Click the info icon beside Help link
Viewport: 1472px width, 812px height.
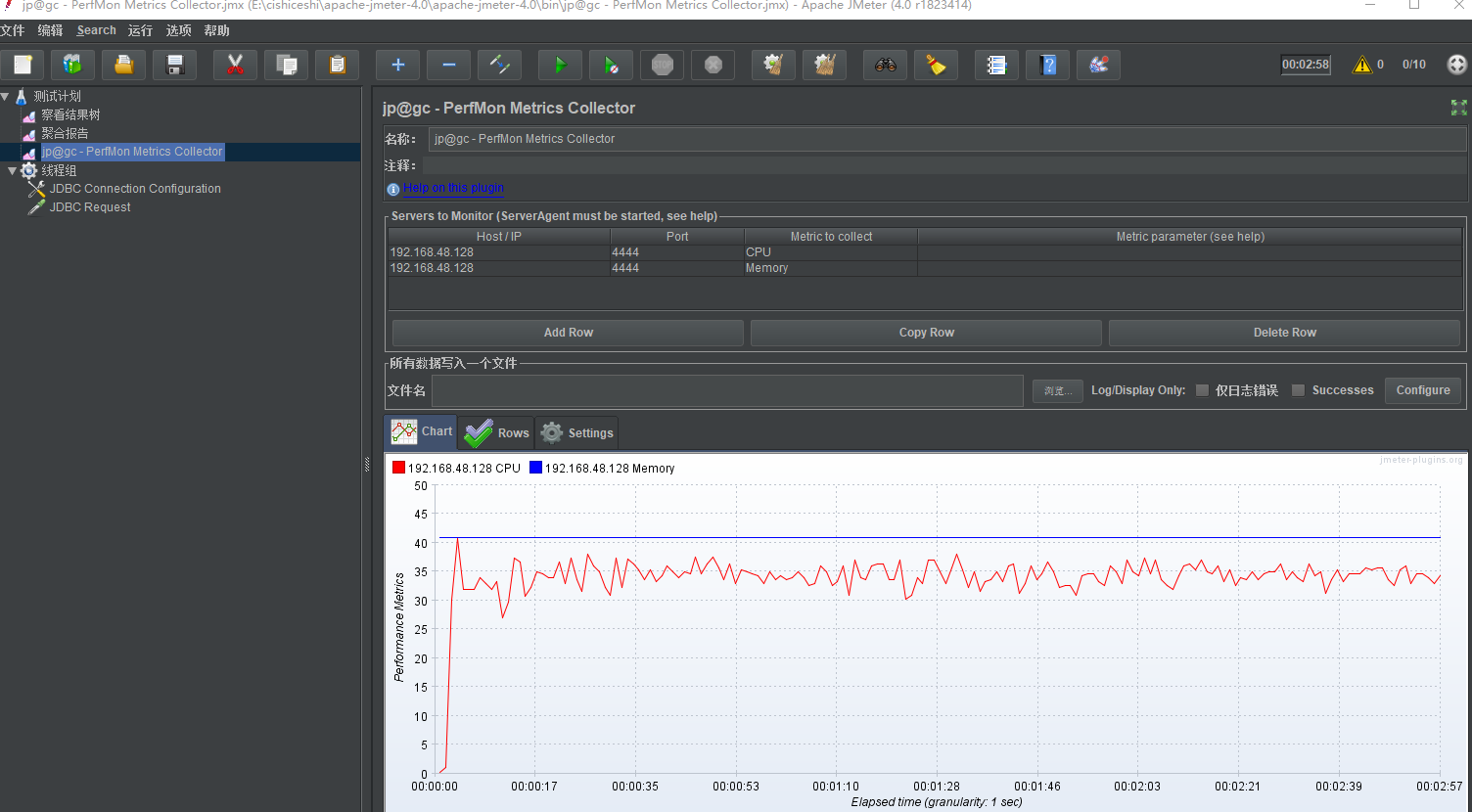393,189
